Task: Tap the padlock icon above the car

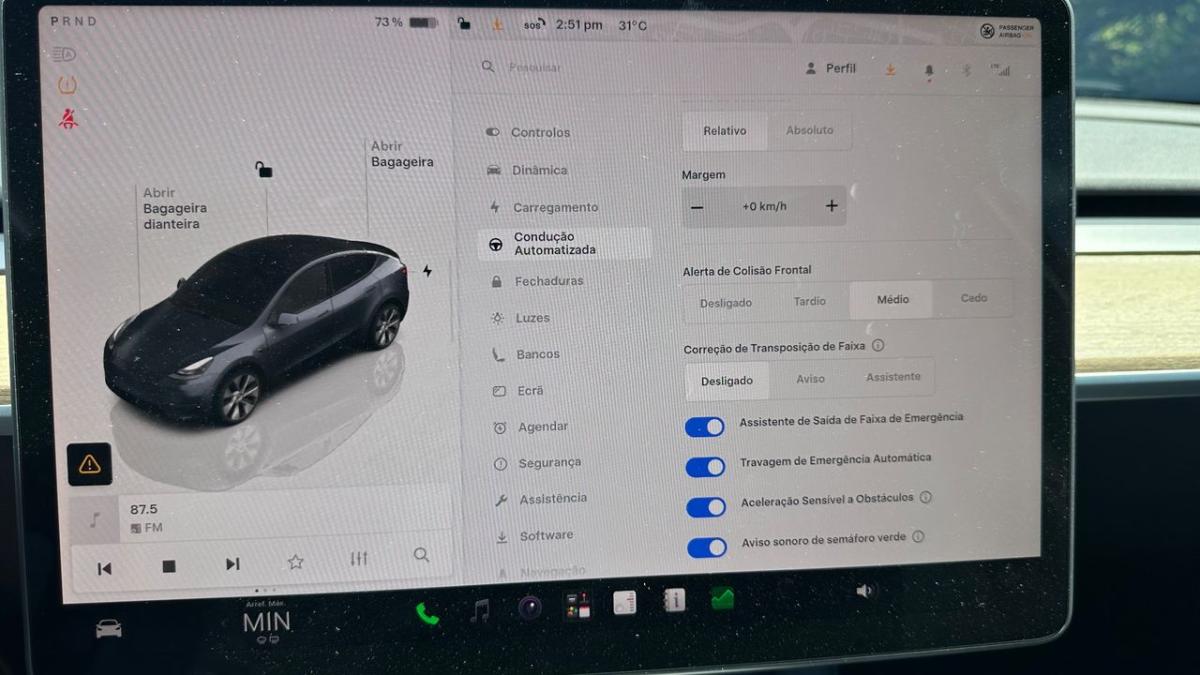Action: [263, 169]
